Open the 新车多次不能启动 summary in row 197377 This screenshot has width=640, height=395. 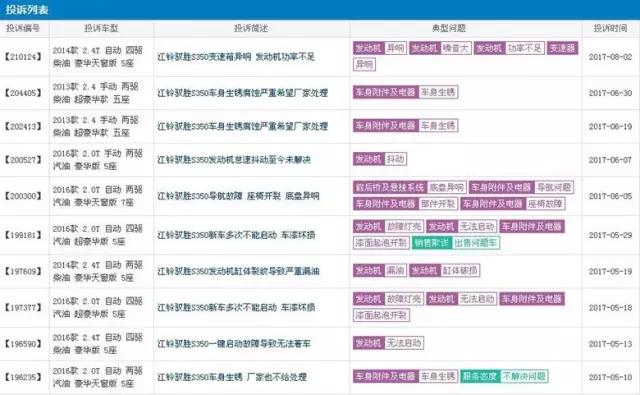(x=236, y=307)
